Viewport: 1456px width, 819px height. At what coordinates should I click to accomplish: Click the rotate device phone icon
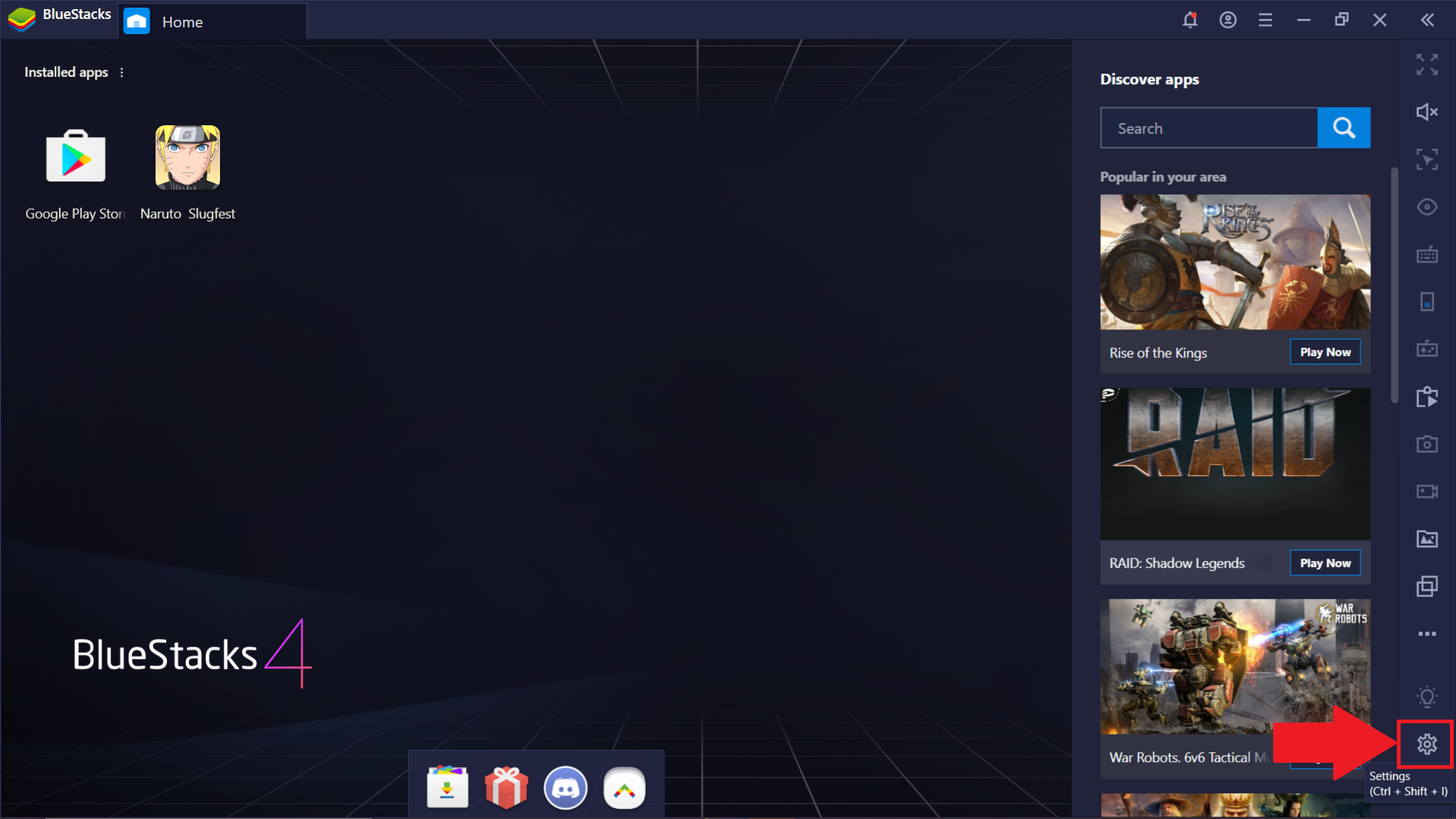pos(1427,301)
